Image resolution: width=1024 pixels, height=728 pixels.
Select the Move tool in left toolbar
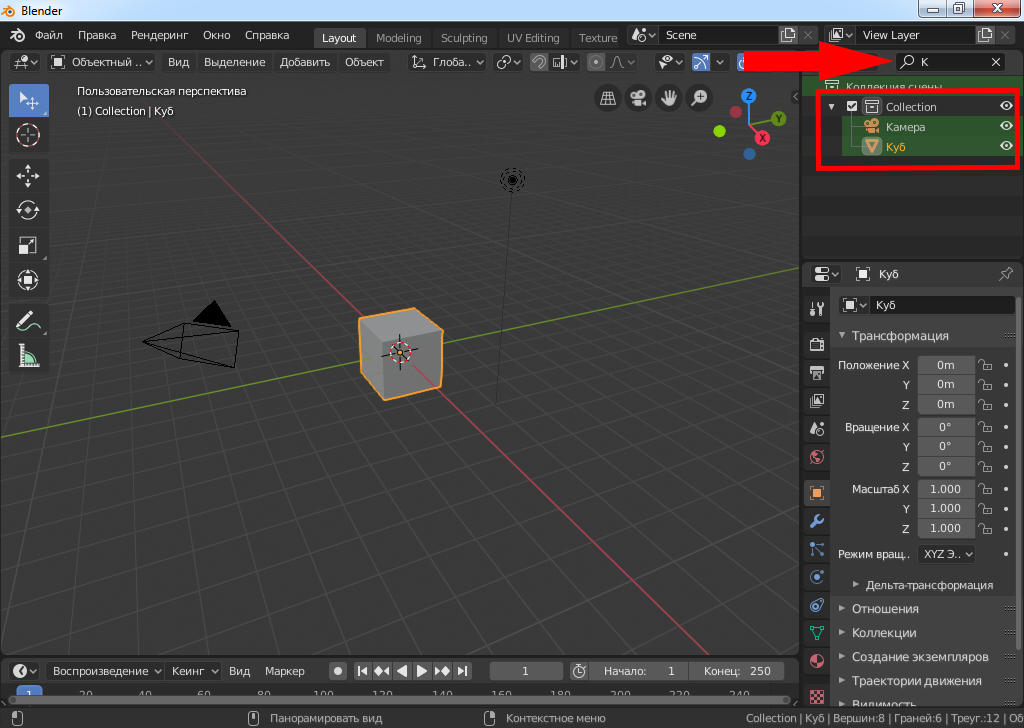tap(28, 176)
